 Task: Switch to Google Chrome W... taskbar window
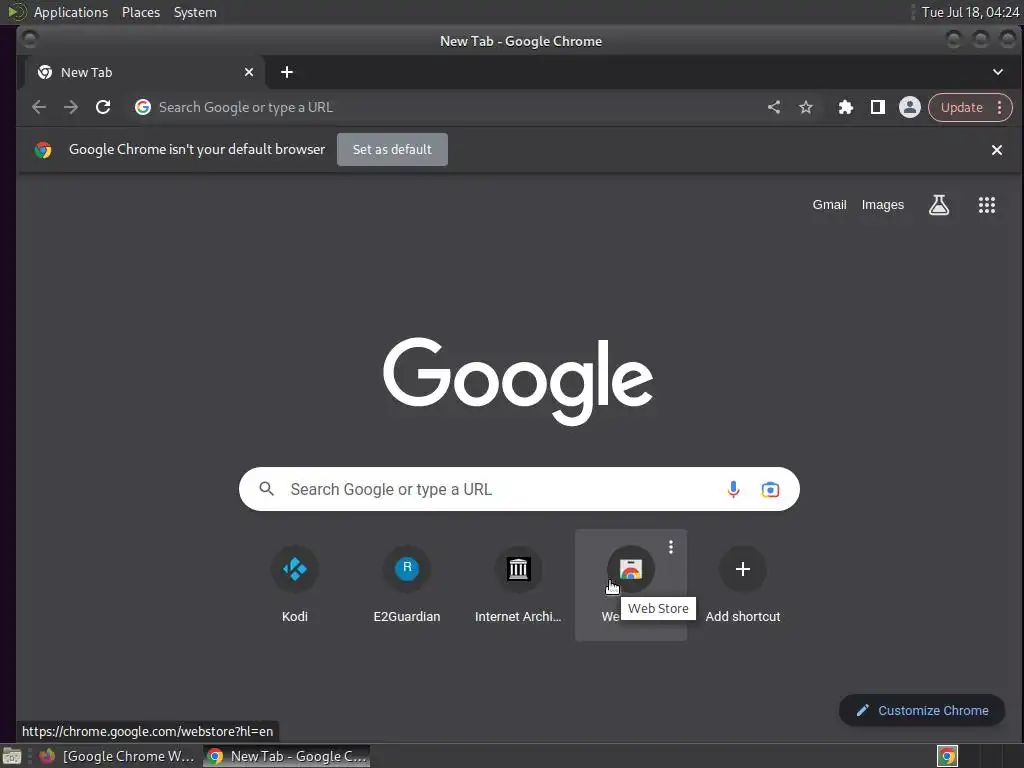coord(117,756)
